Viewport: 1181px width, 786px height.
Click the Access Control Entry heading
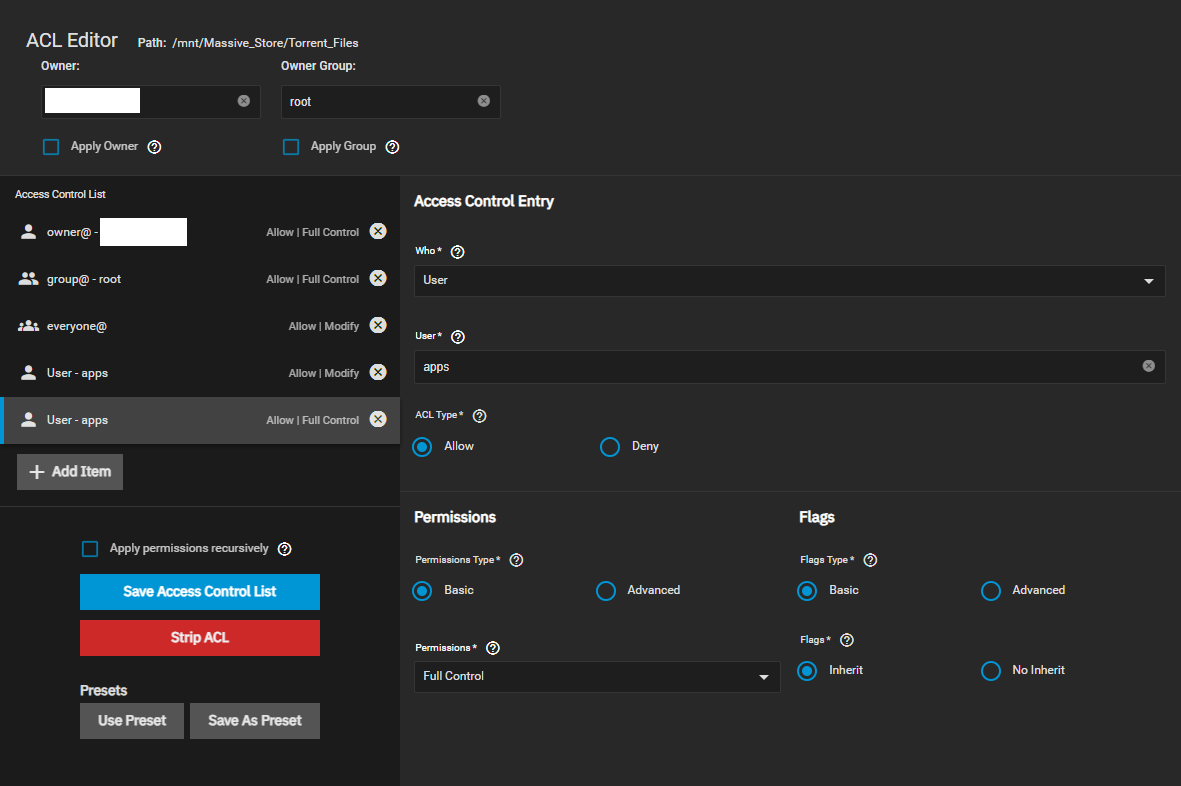484,201
